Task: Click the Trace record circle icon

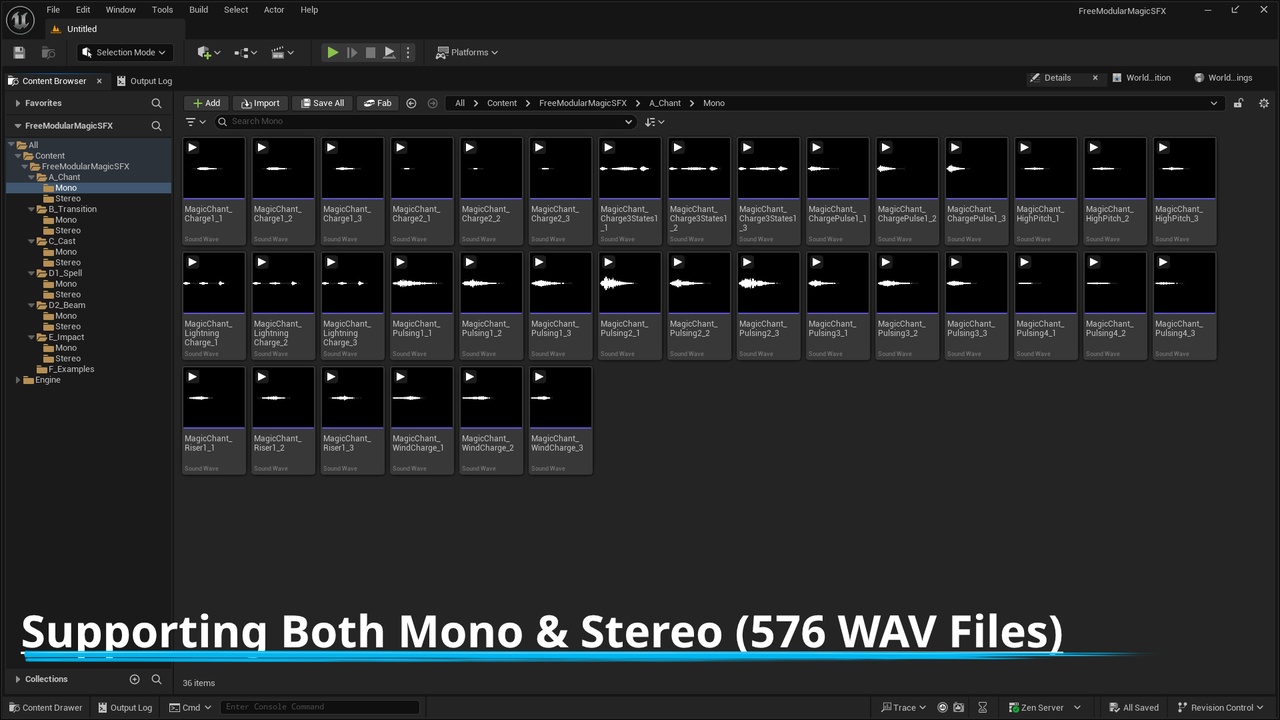Action: pyautogui.click(x=942, y=707)
